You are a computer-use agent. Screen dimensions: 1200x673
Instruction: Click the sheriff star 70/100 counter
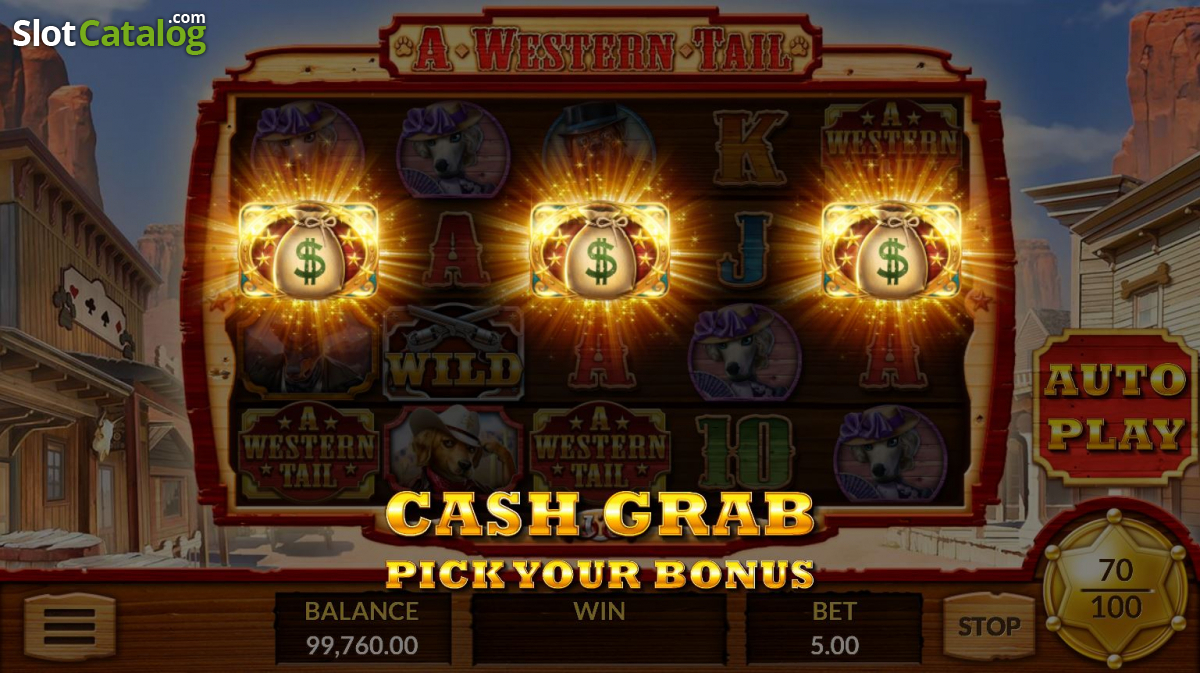pyautogui.click(x=1117, y=589)
